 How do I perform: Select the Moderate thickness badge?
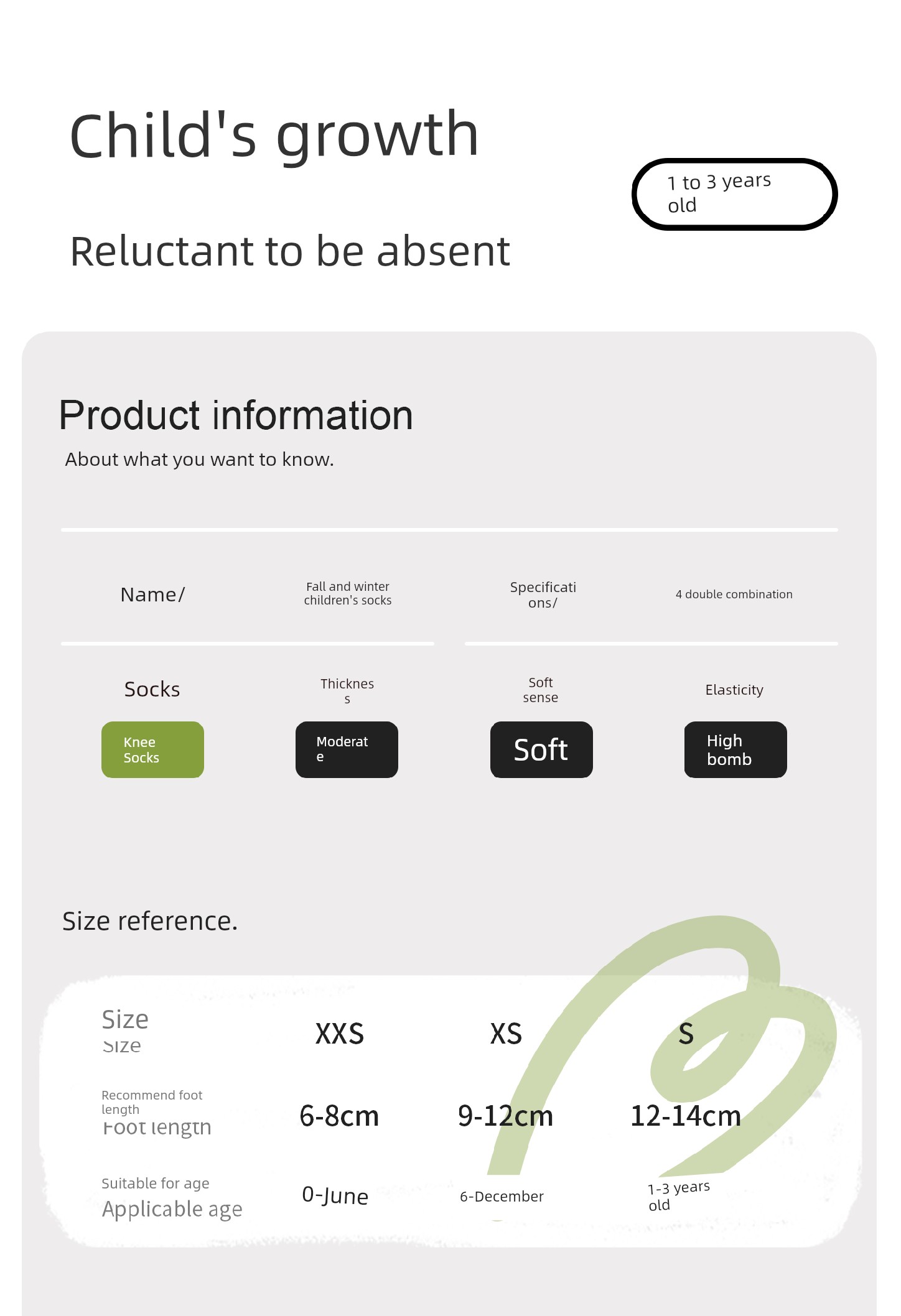point(347,749)
